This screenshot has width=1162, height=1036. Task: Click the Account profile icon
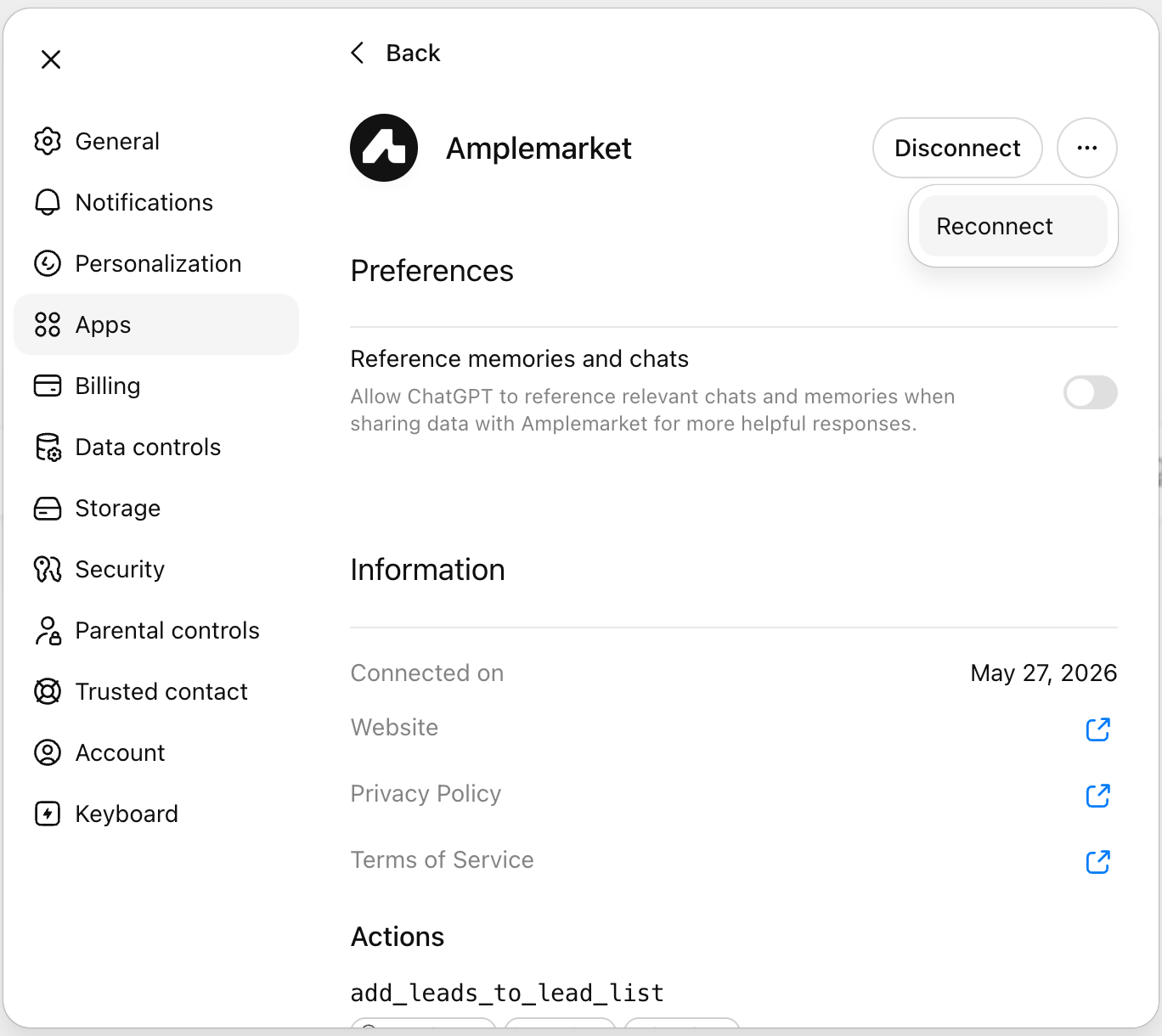click(x=48, y=752)
